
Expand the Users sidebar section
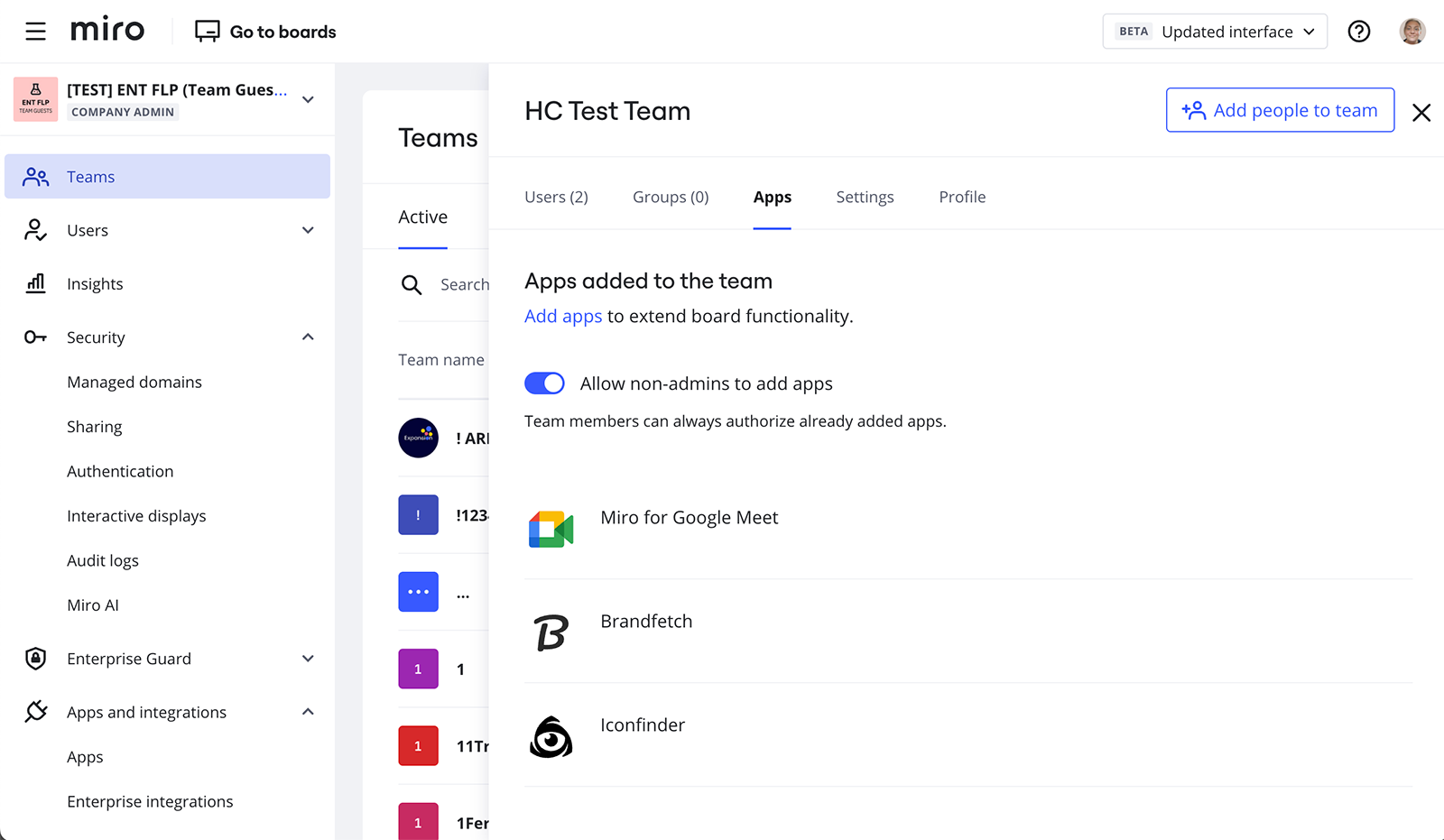click(308, 230)
